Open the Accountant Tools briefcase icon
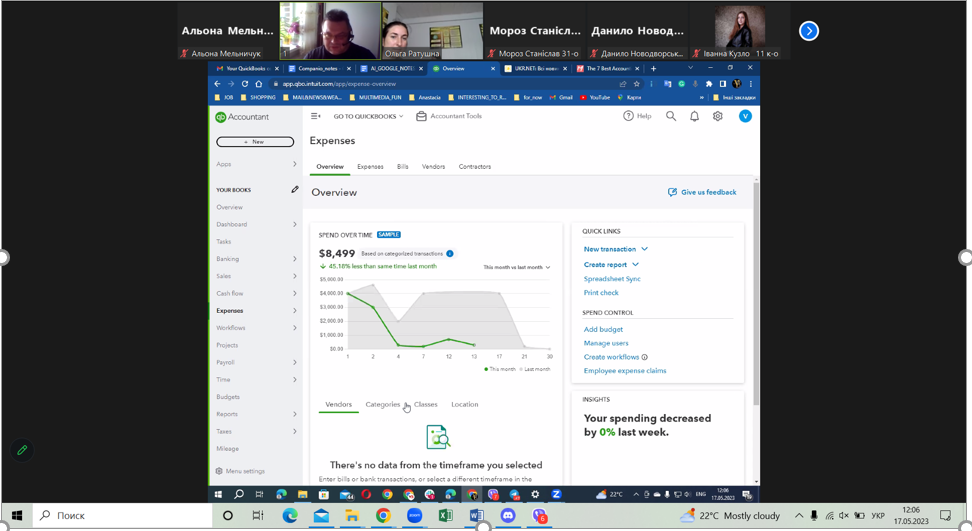The width and height of the screenshot is (972, 531). [x=421, y=116]
